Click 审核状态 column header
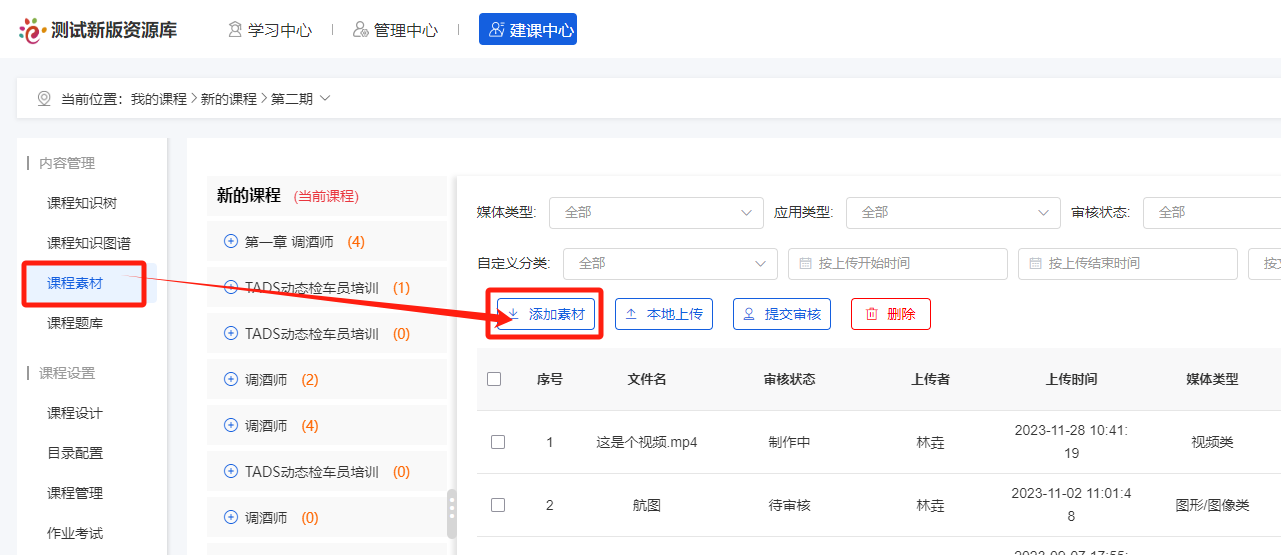Image resolution: width=1281 pixels, height=555 pixels. click(789, 379)
